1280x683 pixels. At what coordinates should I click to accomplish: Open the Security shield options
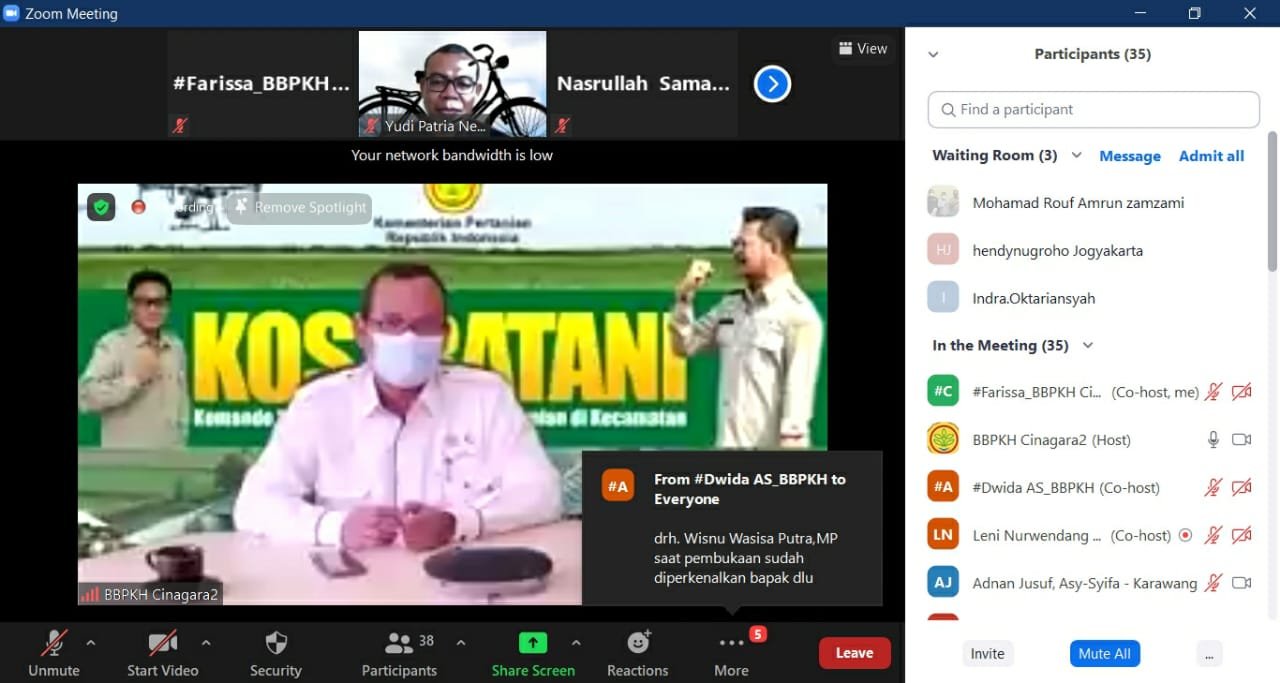276,643
